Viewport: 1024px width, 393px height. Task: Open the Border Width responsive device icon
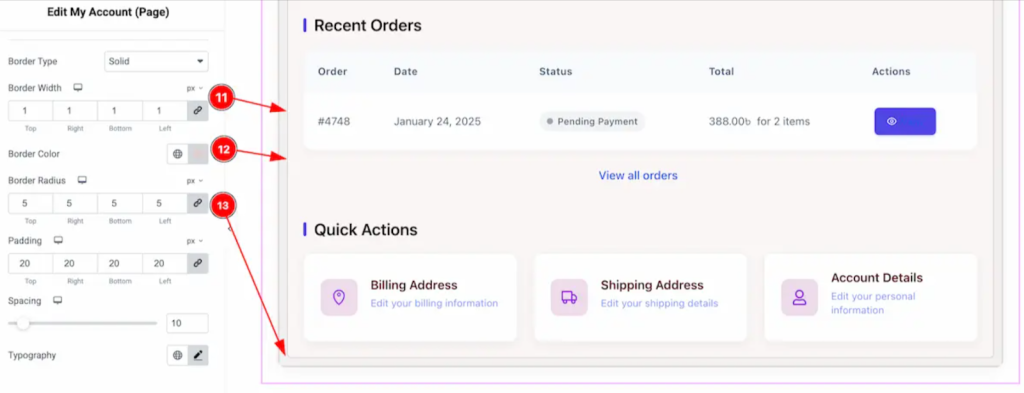78,87
